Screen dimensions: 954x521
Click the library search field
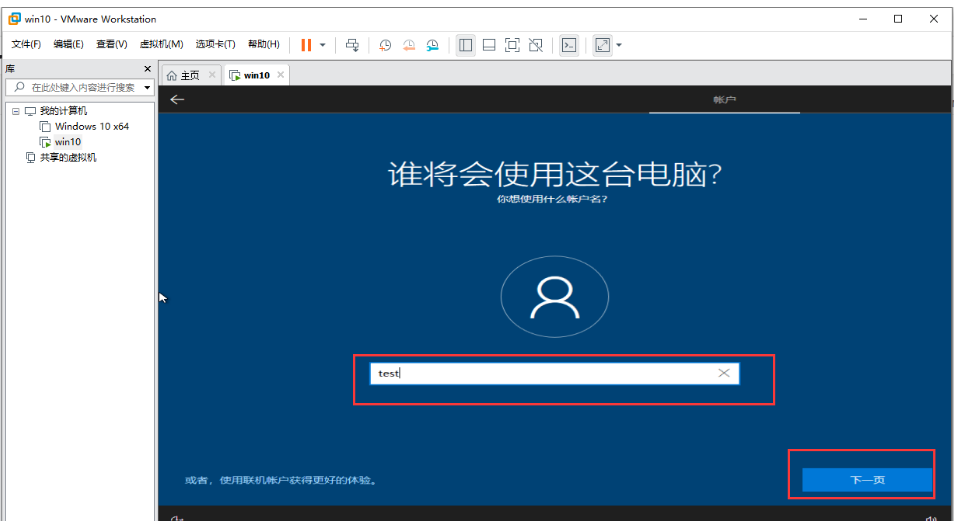pos(78,88)
